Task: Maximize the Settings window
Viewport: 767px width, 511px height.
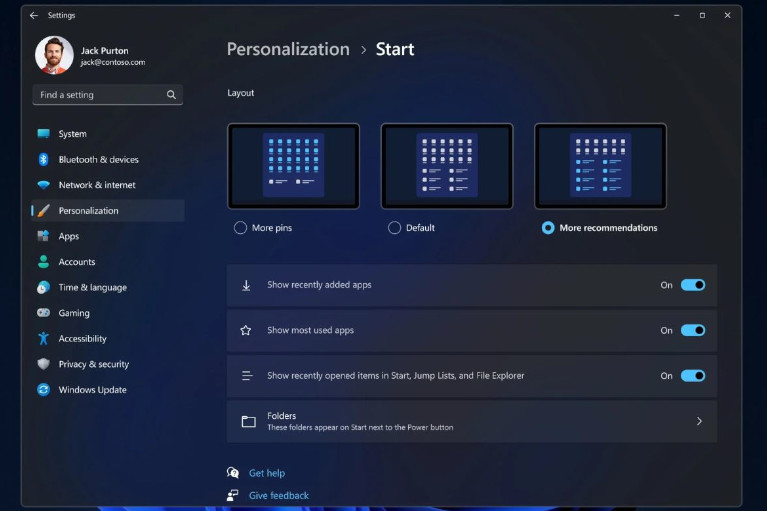Action: click(702, 15)
